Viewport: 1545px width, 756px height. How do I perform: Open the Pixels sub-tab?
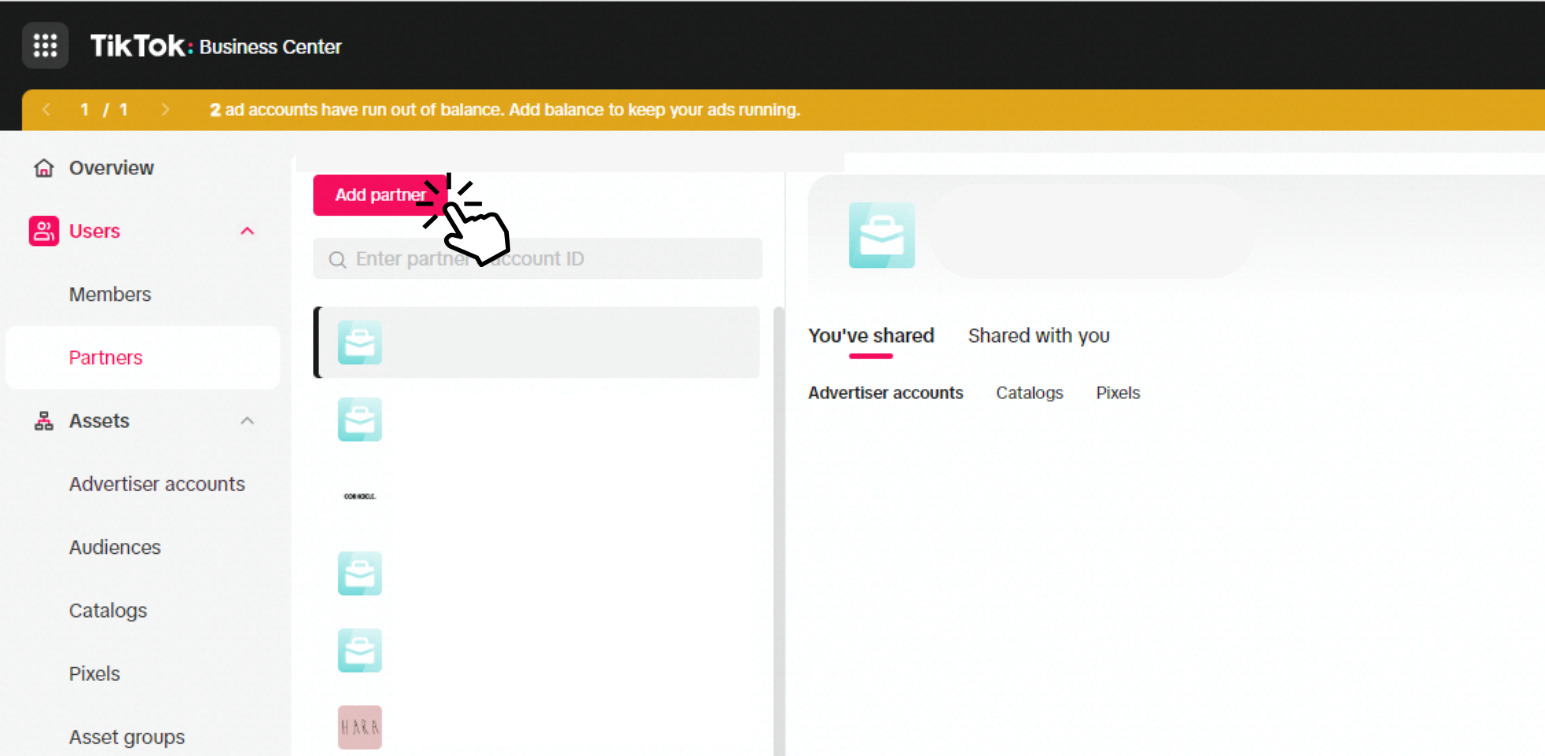(1118, 393)
